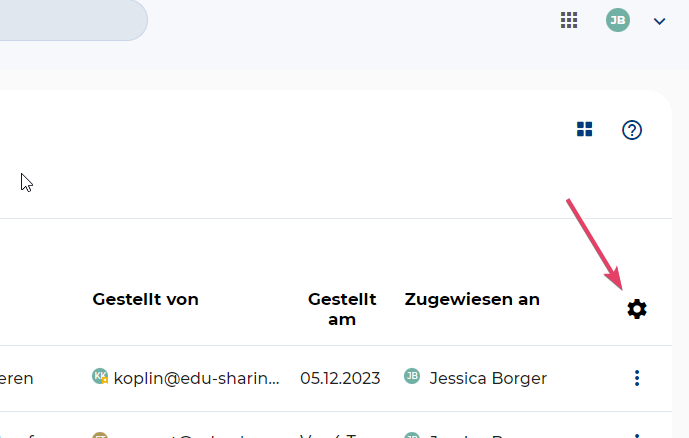The height and width of the screenshot is (438, 689).
Task: Click the 05.12.2023 date cell
Action: 340,378
